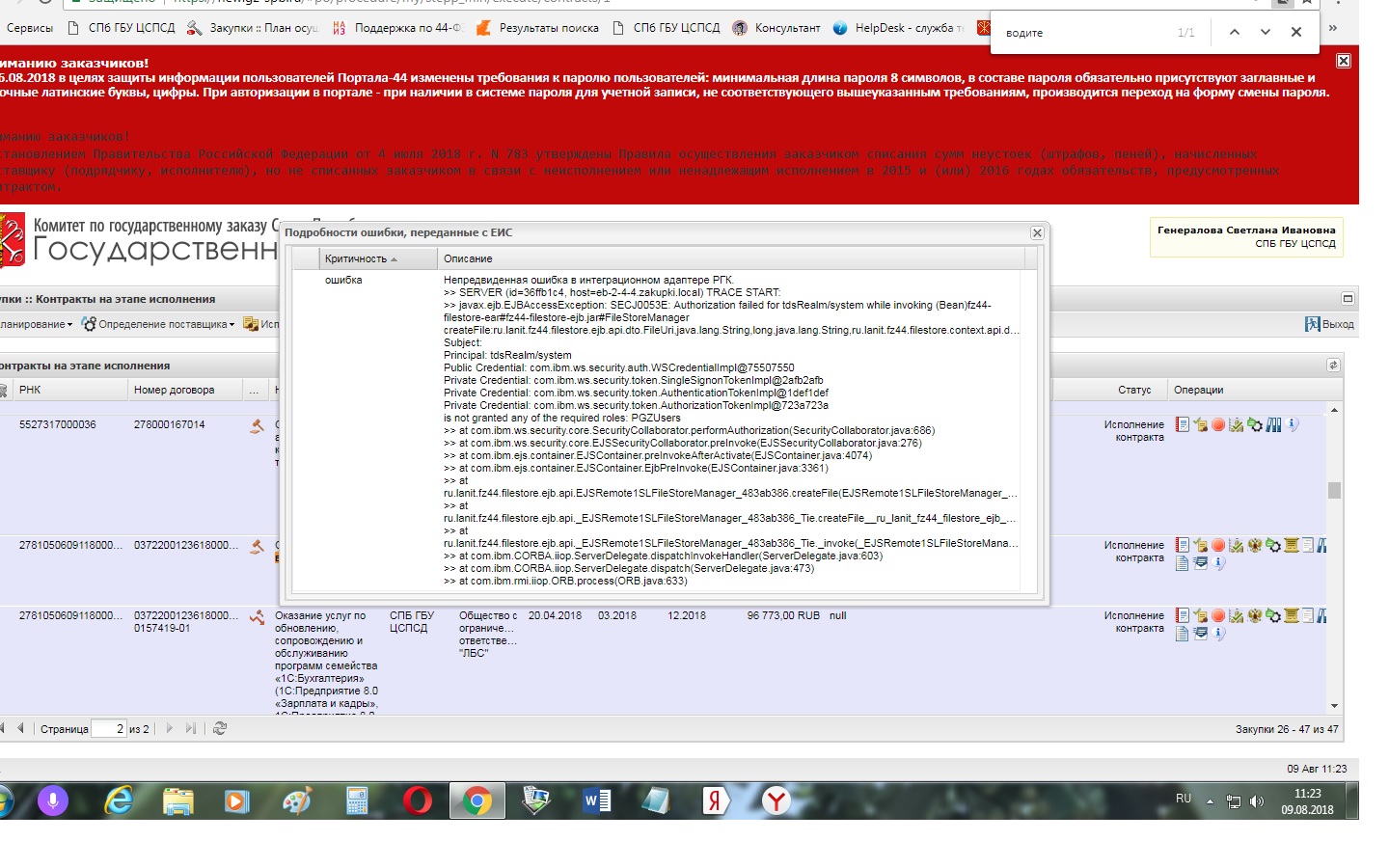Click price 96 773,00 RUB cell
Viewport: 1389px width, 868px height.
tap(783, 615)
